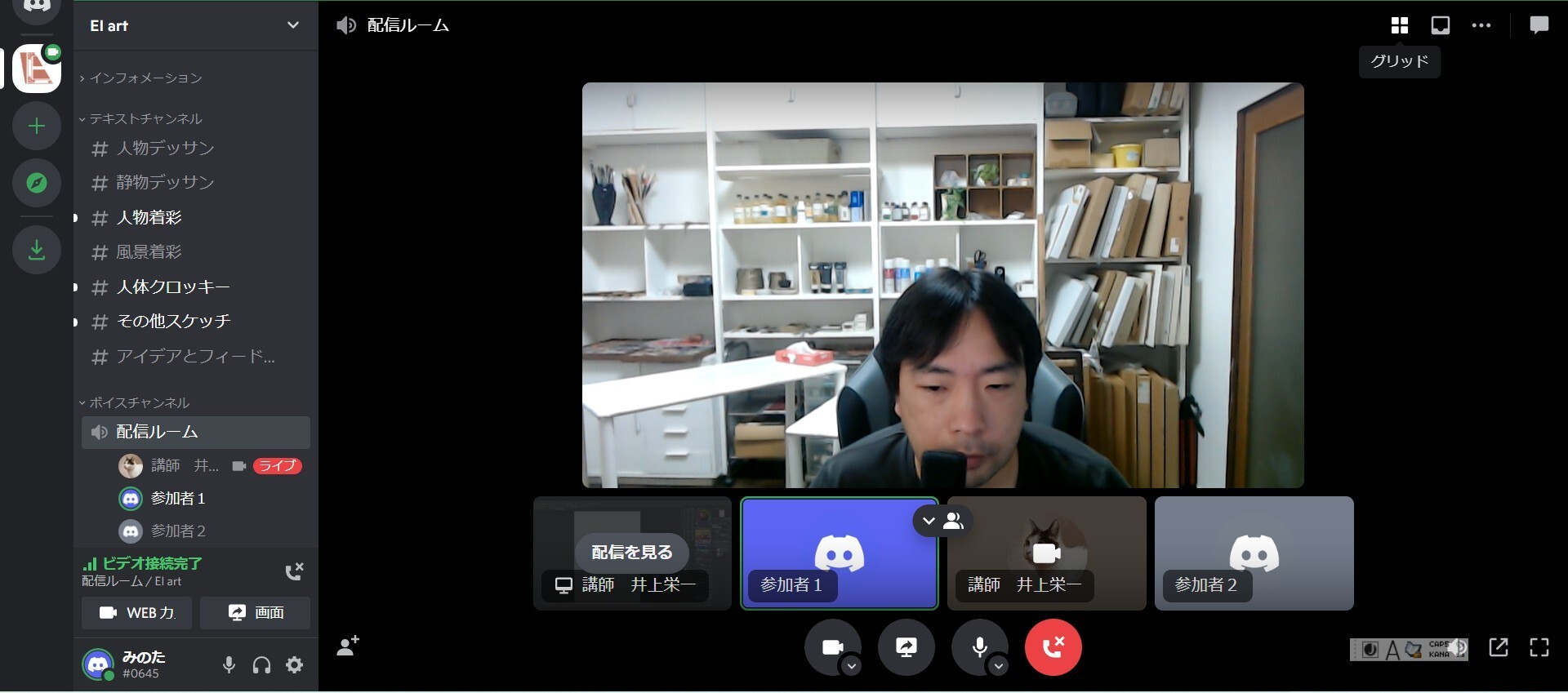The height and width of the screenshot is (693, 1568).
Task: Click the red disconnect call button
Action: point(1053,647)
